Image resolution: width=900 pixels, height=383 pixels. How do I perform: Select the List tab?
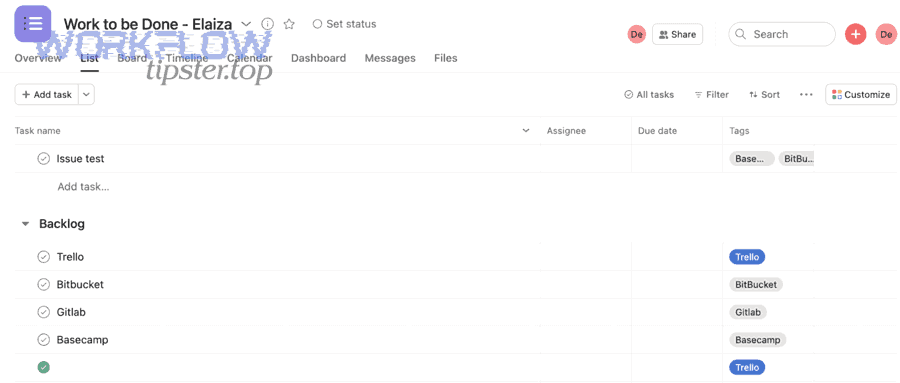[90, 58]
